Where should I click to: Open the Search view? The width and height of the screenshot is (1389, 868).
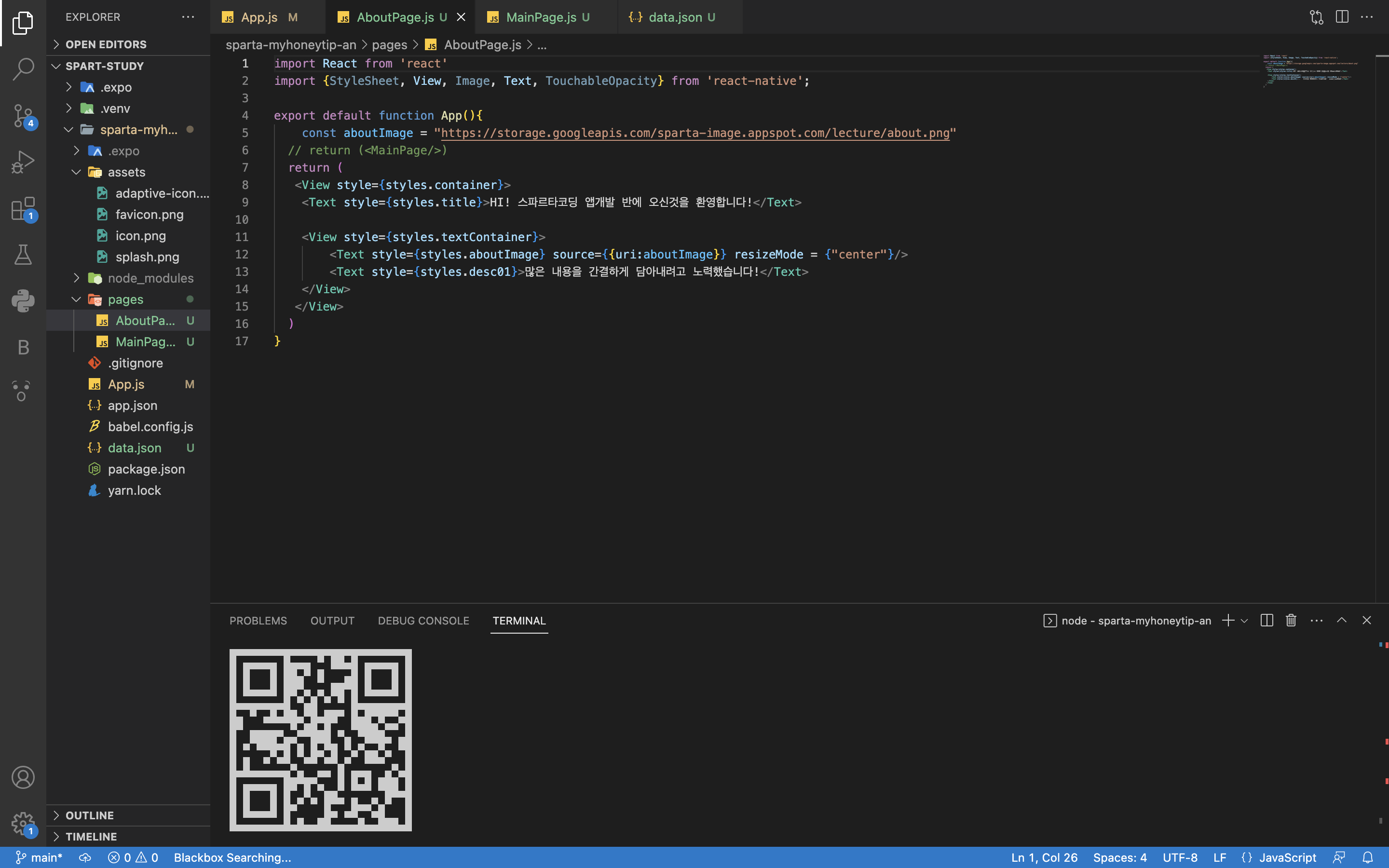click(x=23, y=69)
